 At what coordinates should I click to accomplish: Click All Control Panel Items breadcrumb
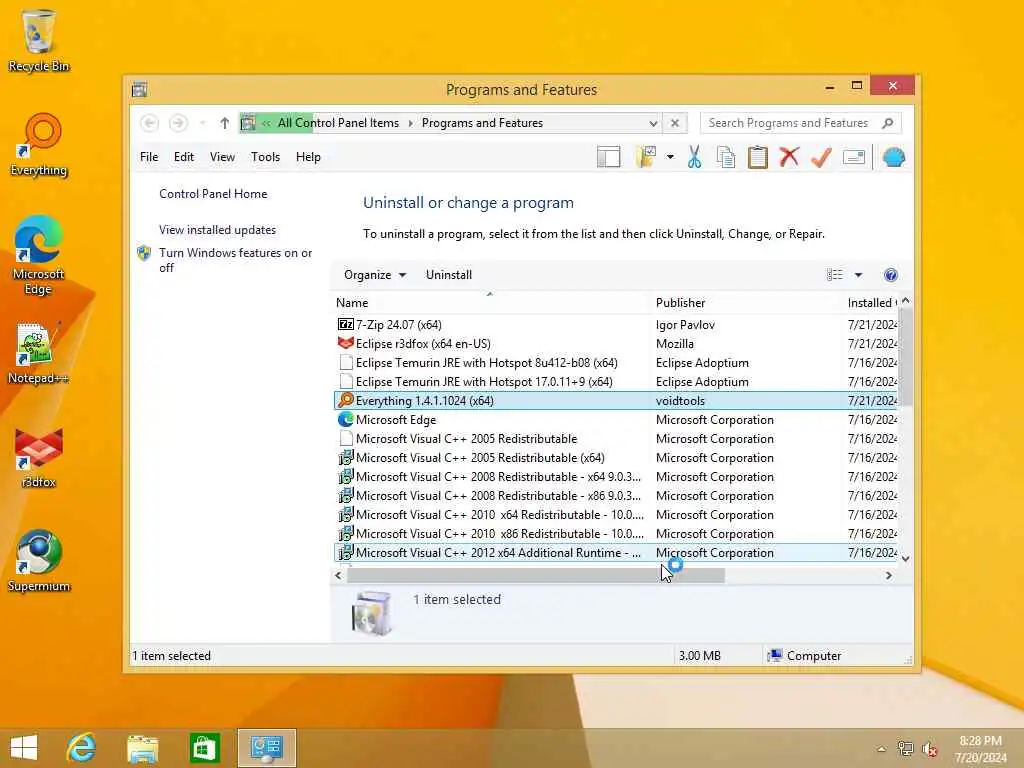tap(338, 123)
